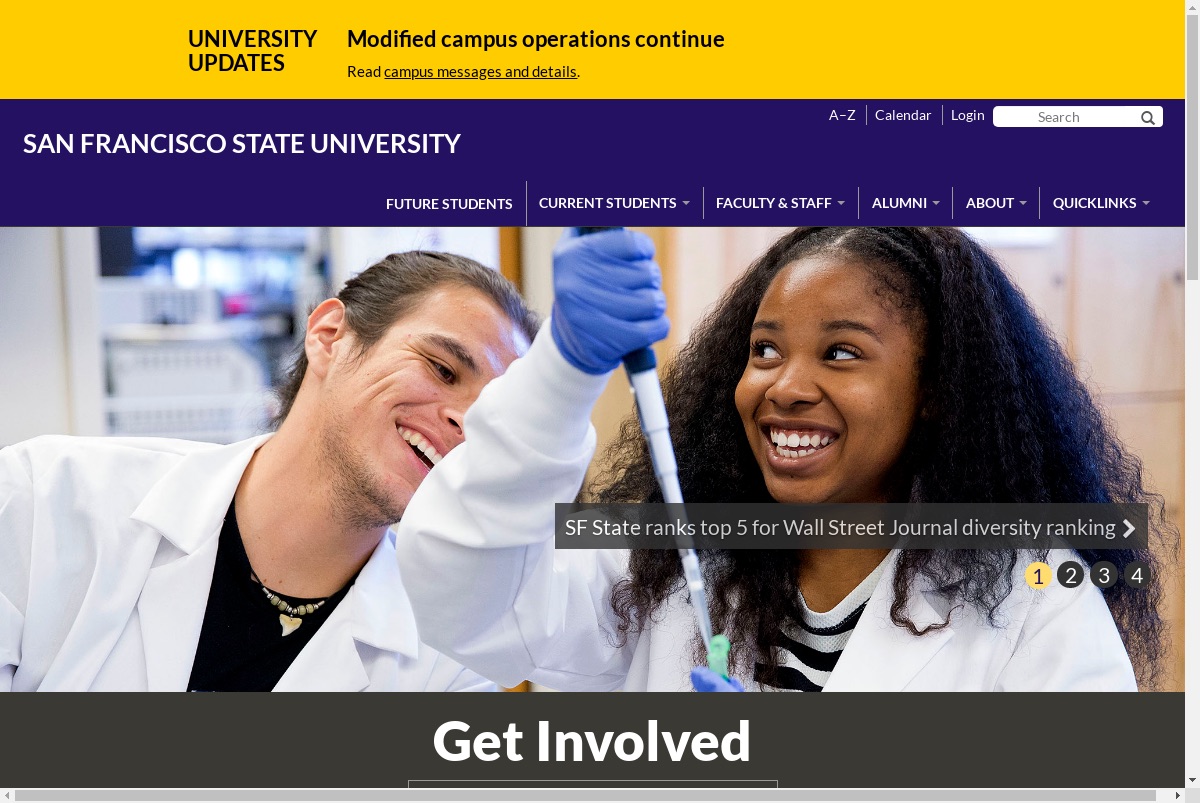Expand the Faculty & Staff dropdown
This screenshot has width=1200, height=803.
(780, 203)
